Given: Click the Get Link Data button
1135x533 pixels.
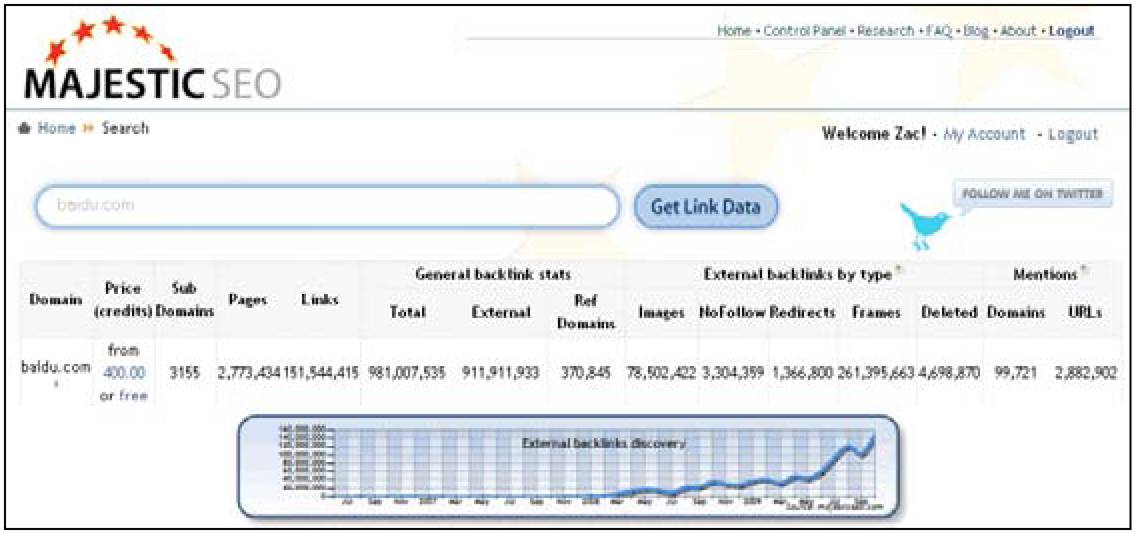Looking at the screenshot, I should (x=706, y=207).
